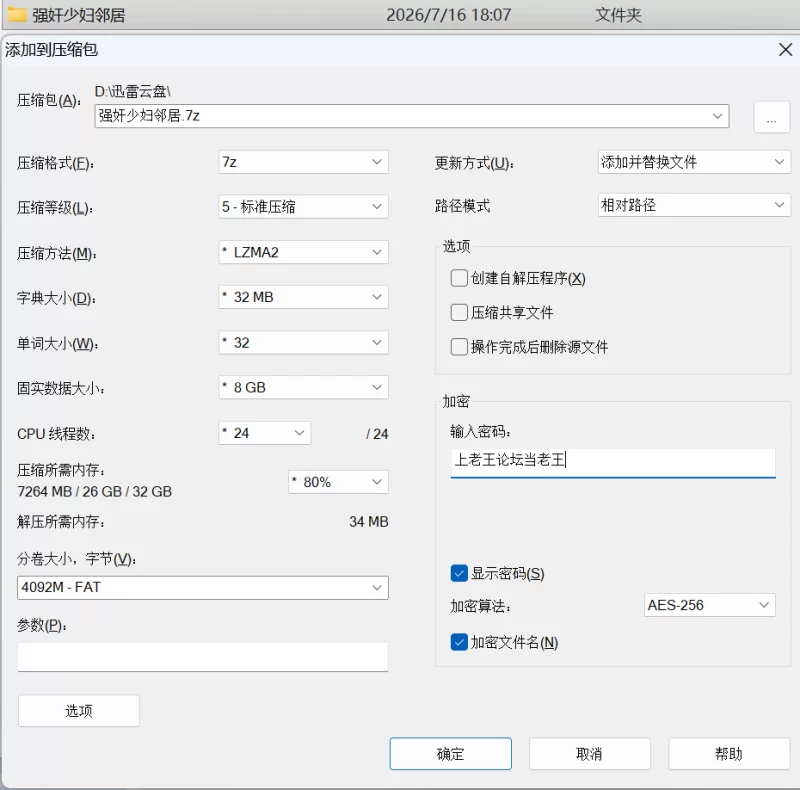
Task: Open the 压缩等级 dropdown showing 5 - 标准压缩
Action: point(304,207)
